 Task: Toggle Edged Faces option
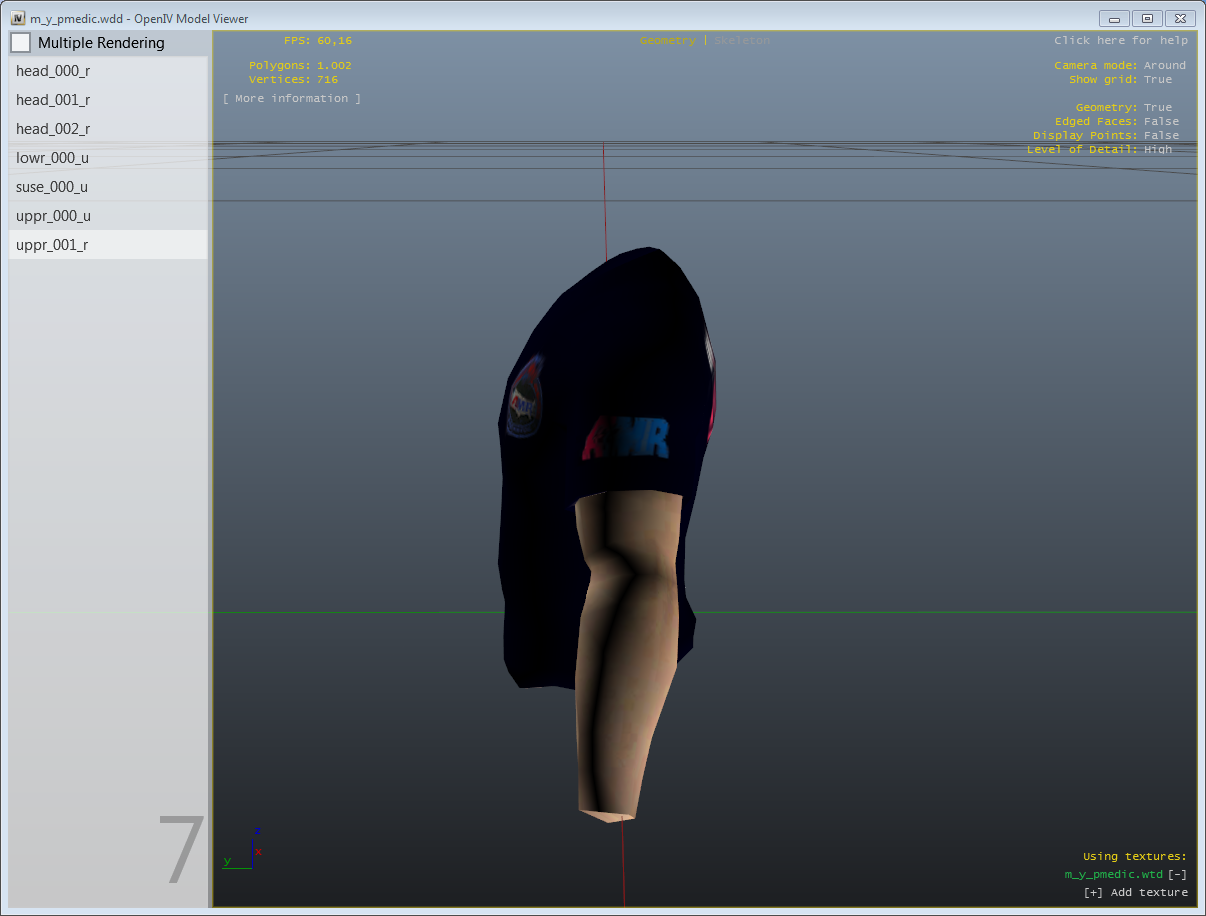(x=1161, y=122)
